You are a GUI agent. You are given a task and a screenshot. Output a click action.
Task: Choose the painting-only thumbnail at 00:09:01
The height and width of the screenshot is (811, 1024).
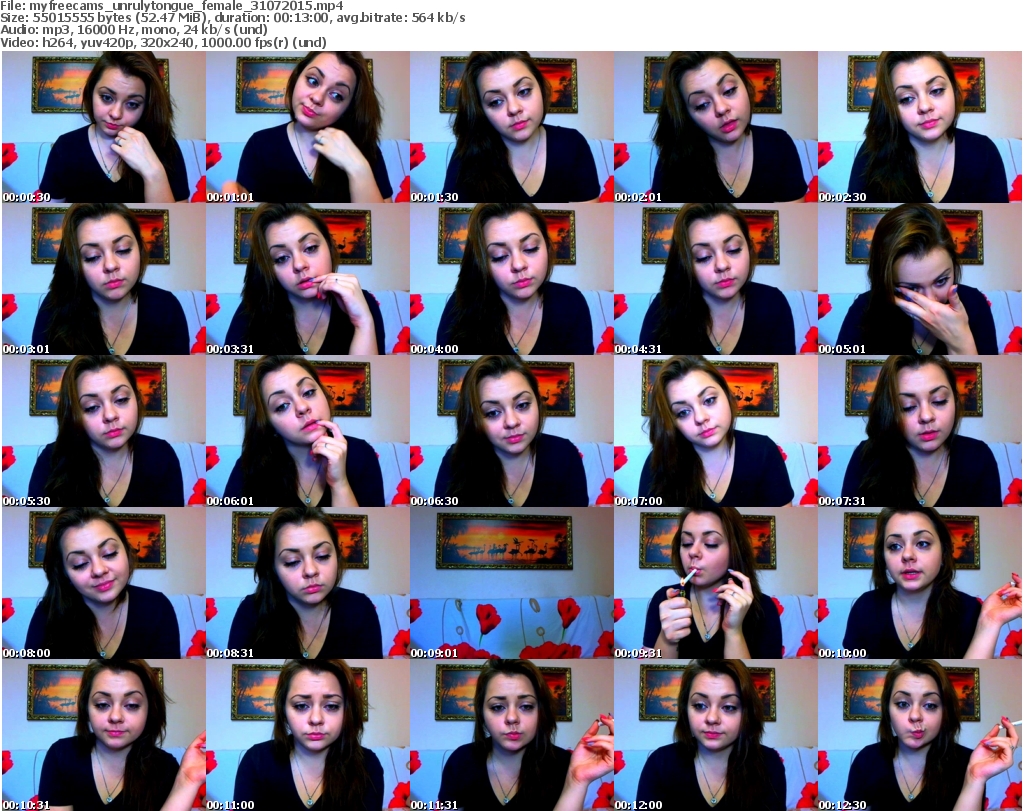click(x=511, y=583)
